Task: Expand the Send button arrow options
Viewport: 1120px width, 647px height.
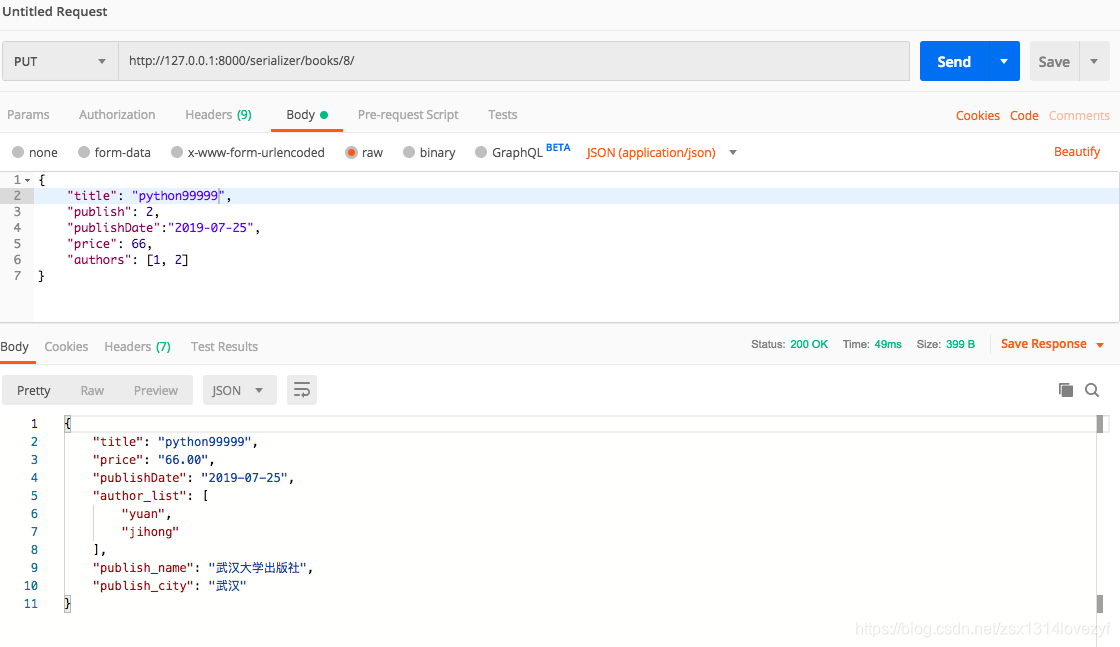Action: coord(1004,61)
